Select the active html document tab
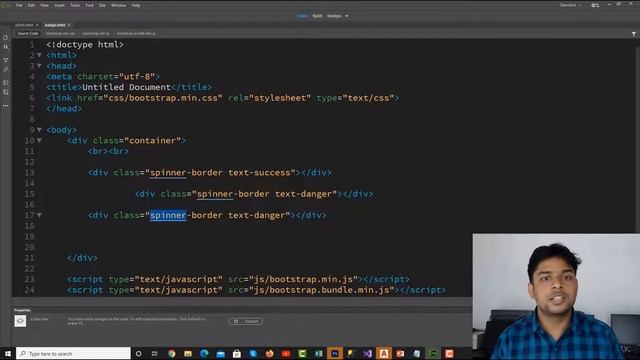Image resolution: width=640 pixels, height=360 pixels. 55,25
